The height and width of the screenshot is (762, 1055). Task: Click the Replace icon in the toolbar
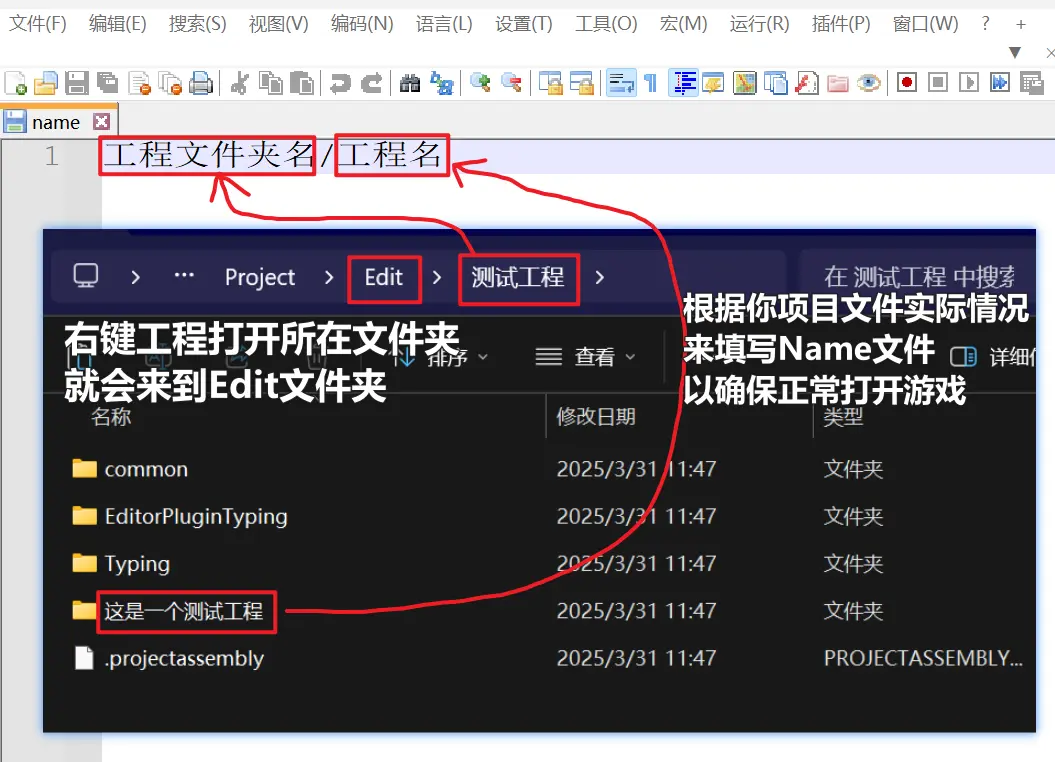click(440, 83)
